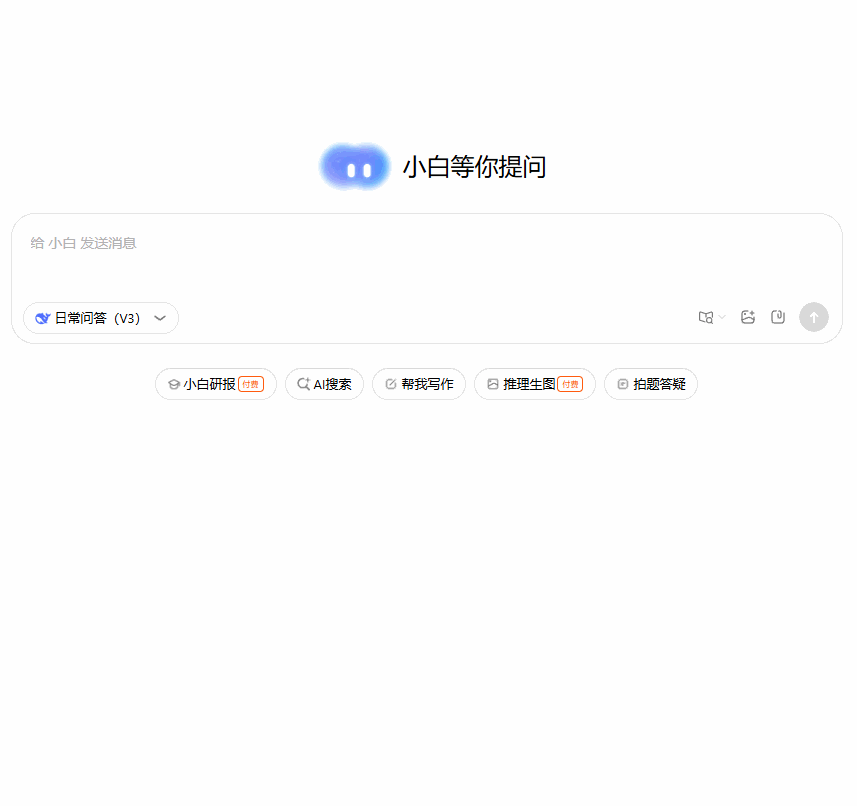
Task: Click the image upload icon
Action: click(x=748, y=316)
